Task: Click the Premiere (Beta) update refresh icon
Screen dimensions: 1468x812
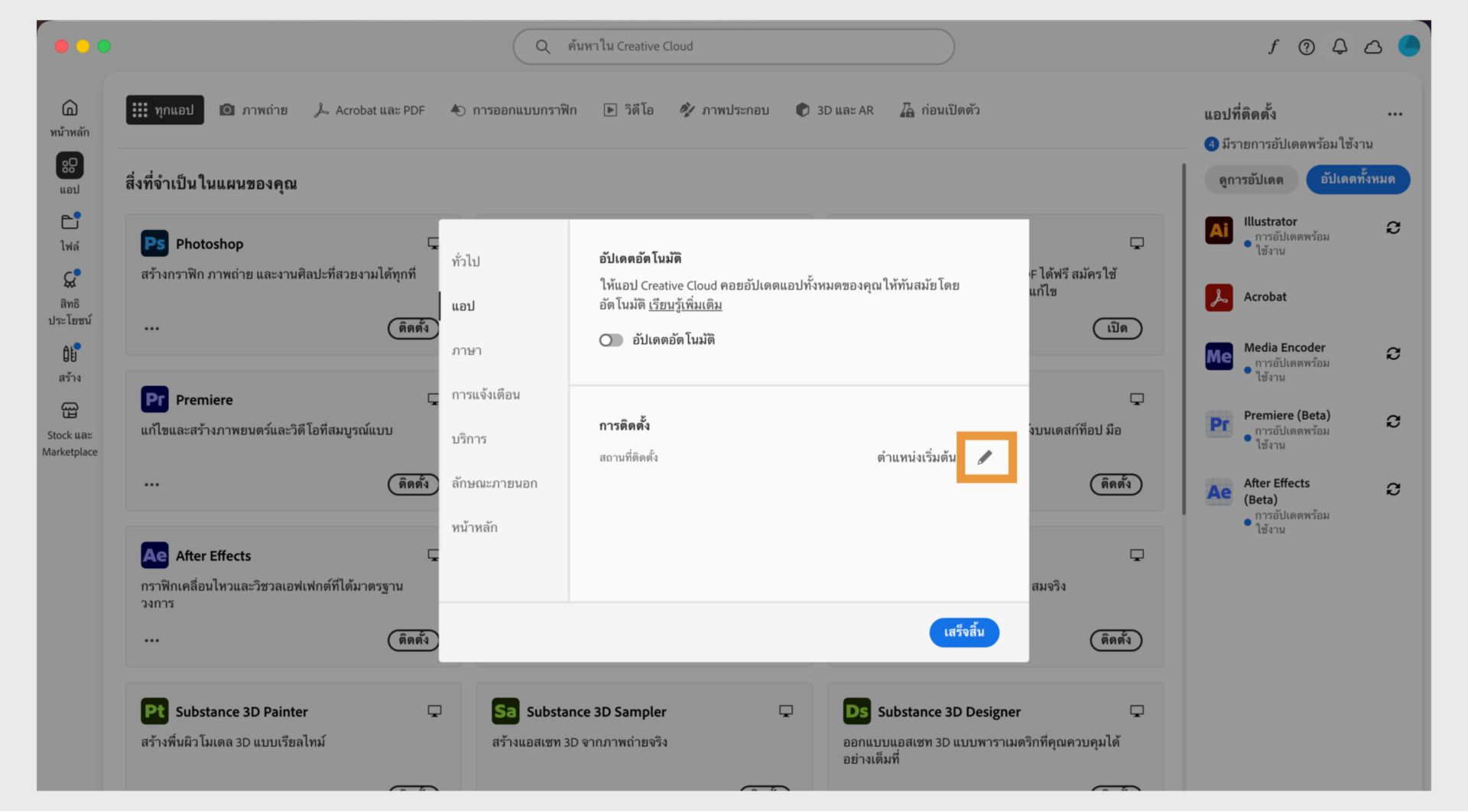Action: coord(1393,422)
